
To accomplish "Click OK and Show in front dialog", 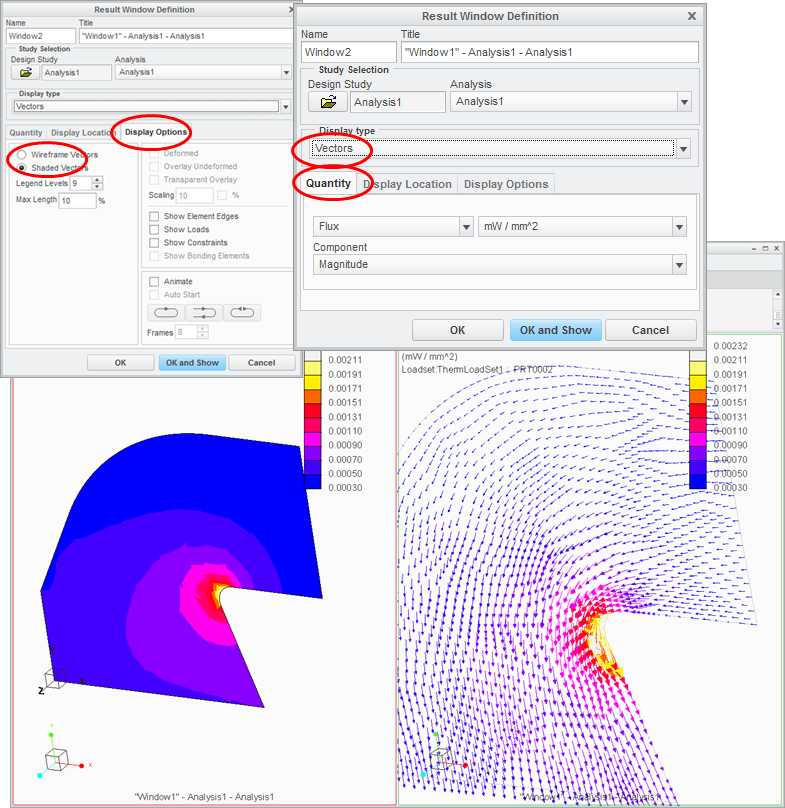I will tap(556, 330).
